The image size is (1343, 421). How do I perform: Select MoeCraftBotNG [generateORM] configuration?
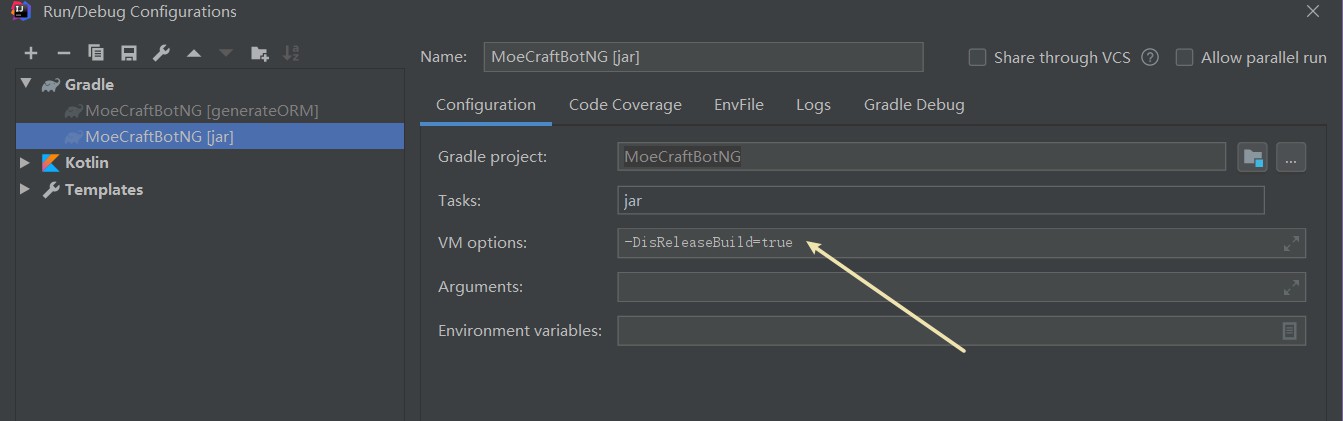coord(201,111)
